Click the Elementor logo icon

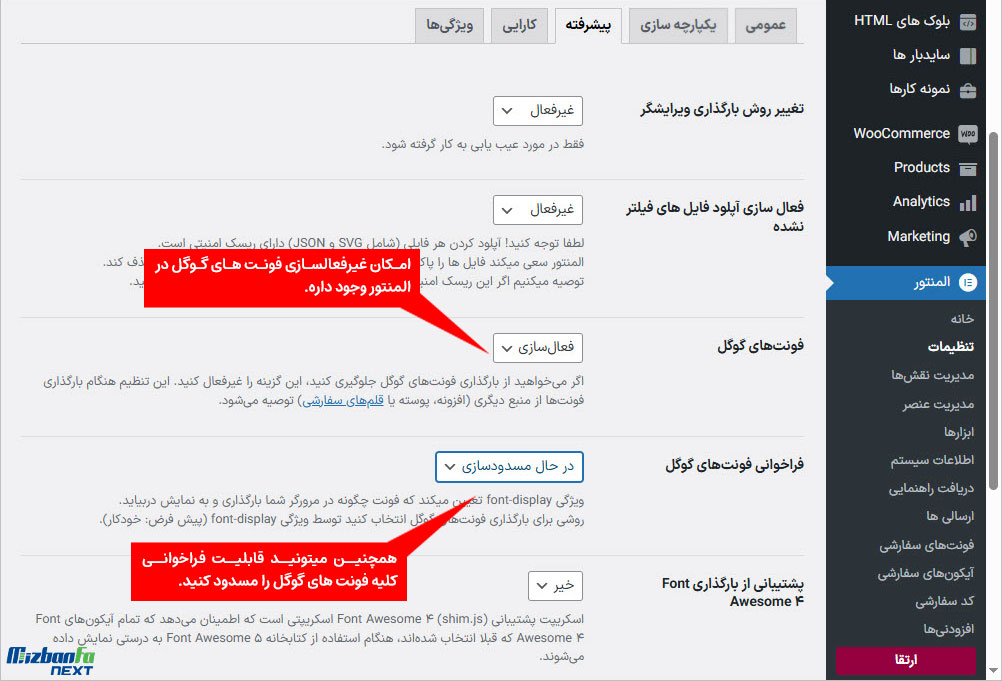pos(967,282)
